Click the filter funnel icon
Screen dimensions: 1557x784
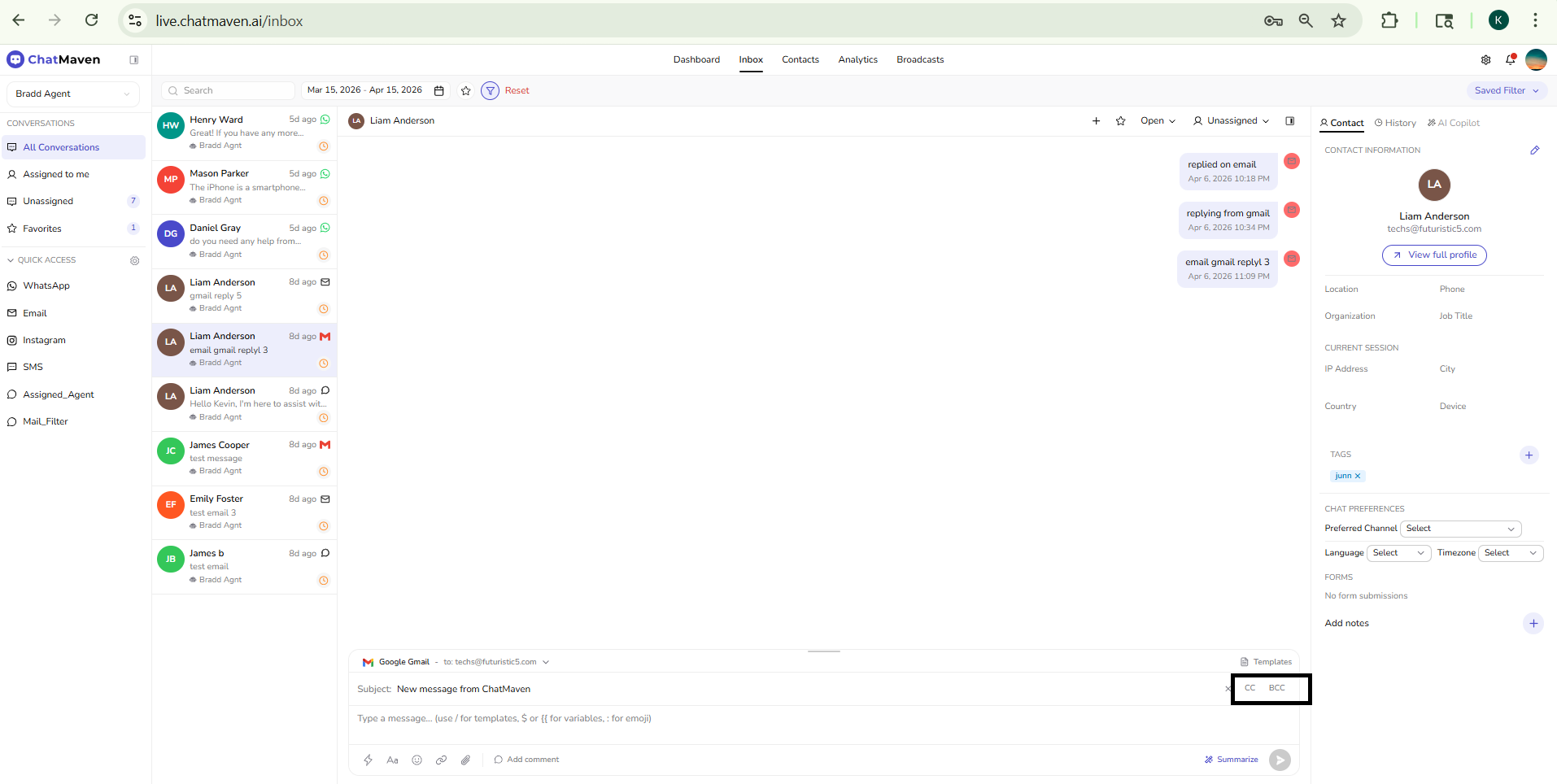pos(490,90)
